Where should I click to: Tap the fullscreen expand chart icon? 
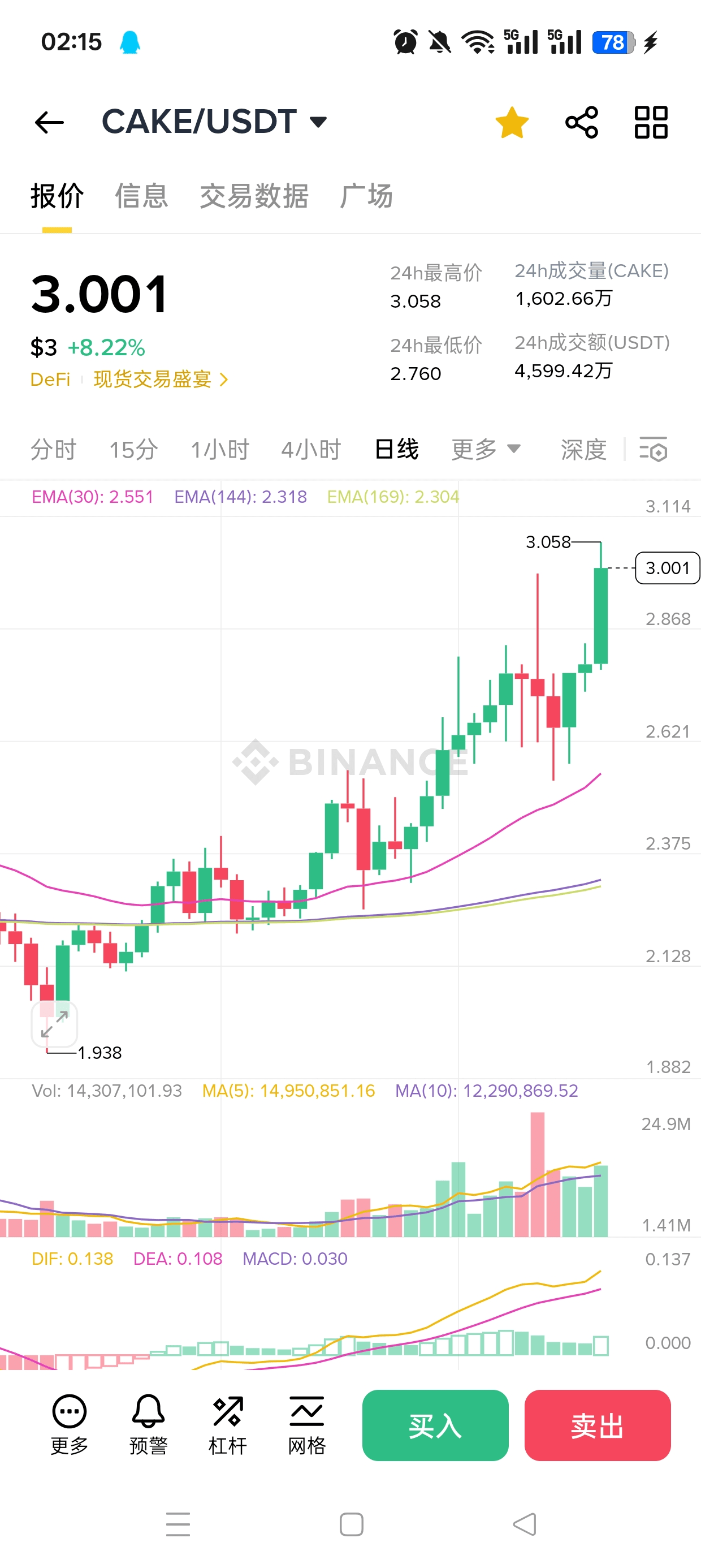click(54, 1024)
